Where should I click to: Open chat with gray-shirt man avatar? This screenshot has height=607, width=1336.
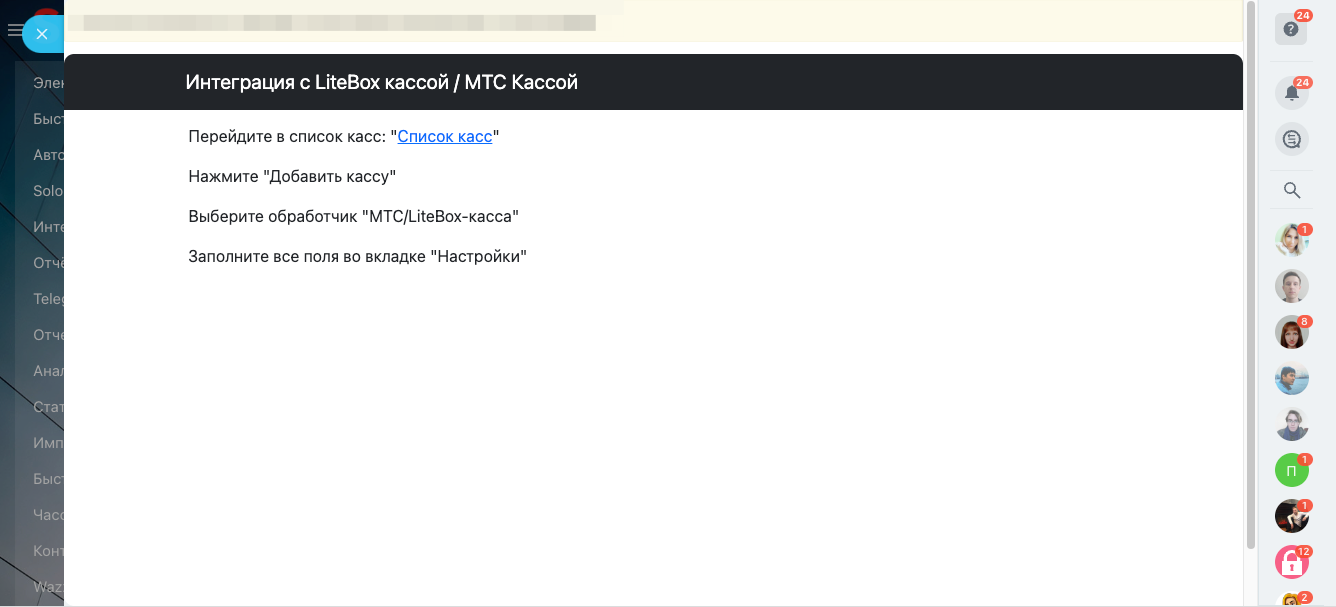click(x=1291, y=286)
